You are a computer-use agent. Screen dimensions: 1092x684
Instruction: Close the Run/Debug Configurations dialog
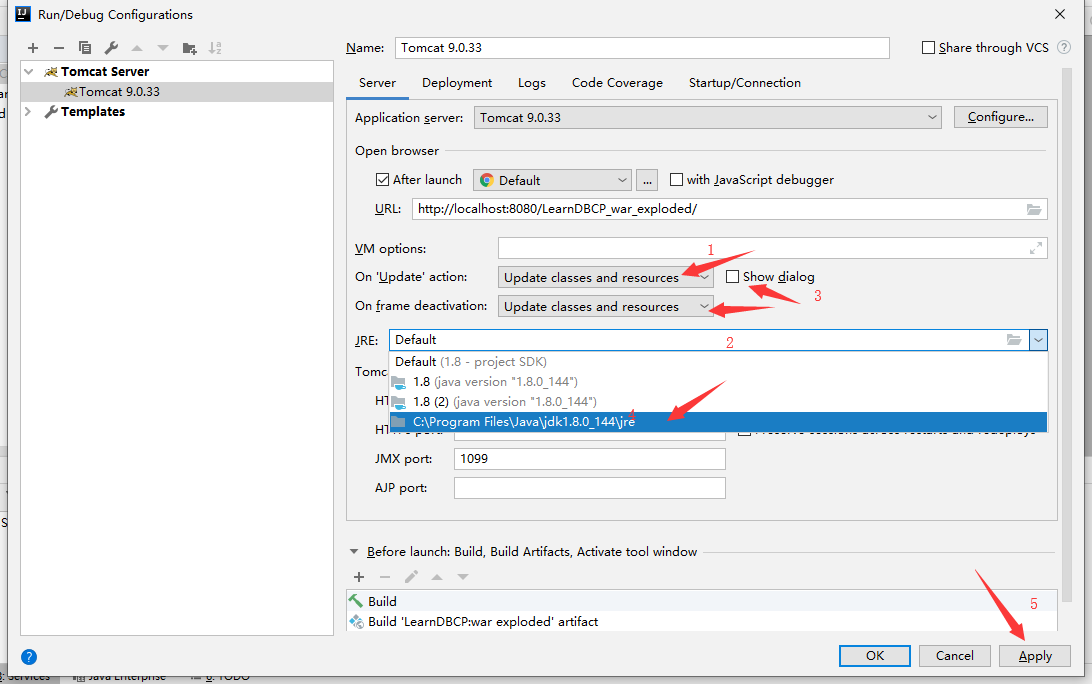pos(1060,14)
